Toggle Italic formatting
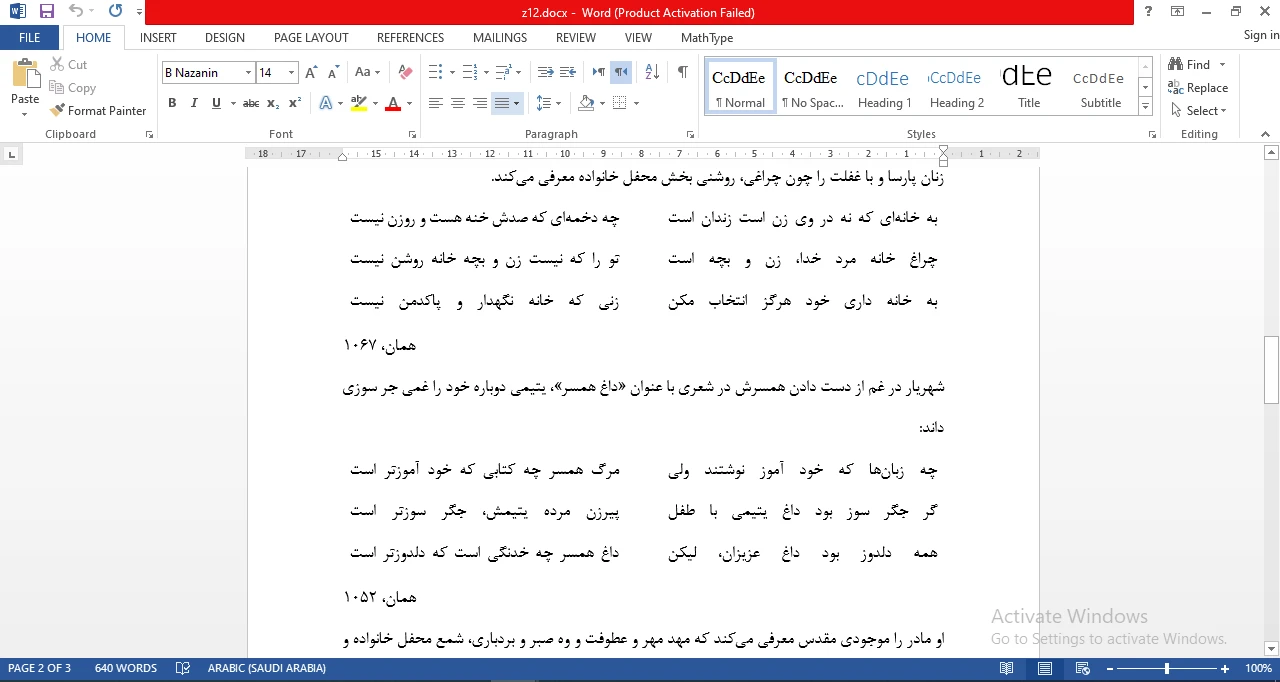Viewport: 1280px width, 682px height. [193, 103]
